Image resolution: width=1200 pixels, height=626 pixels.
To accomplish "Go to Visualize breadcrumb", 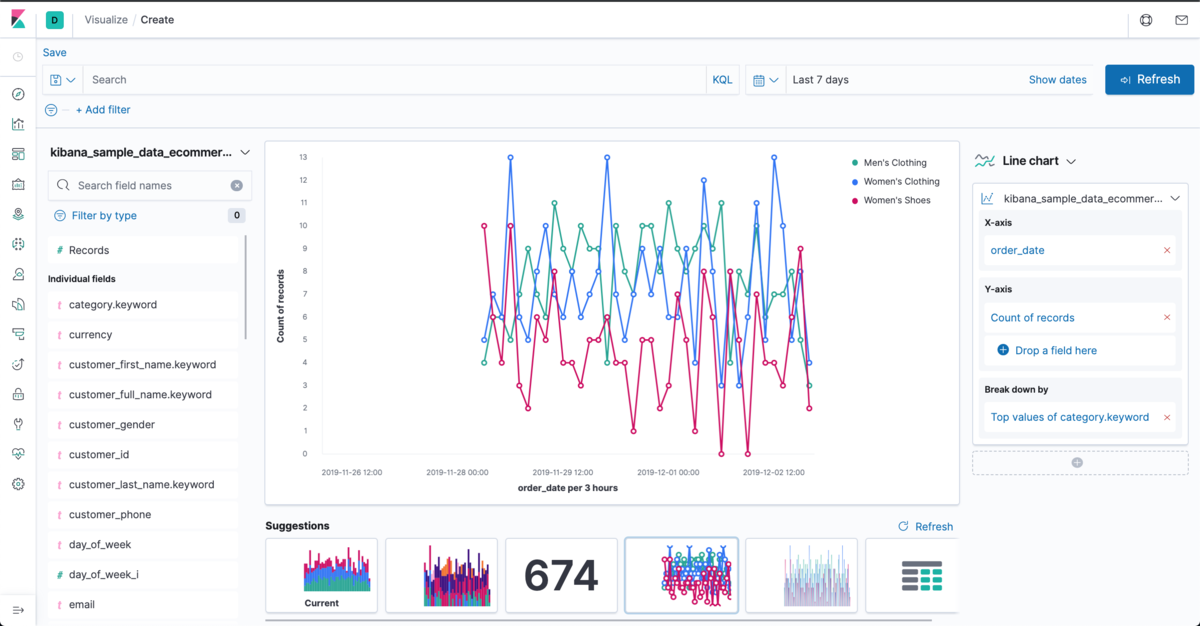I will [x=106, y=20].
